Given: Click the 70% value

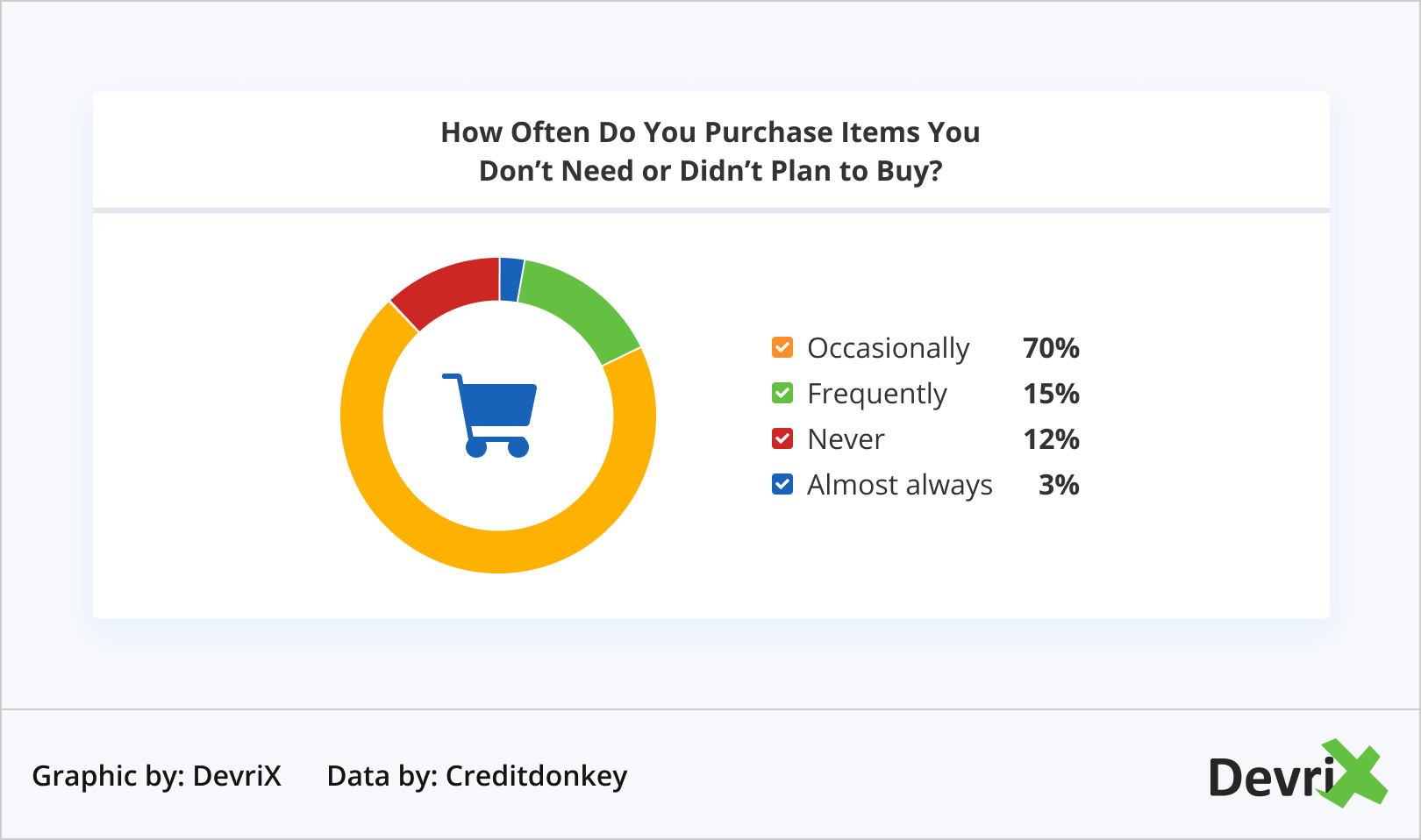Looking at the screenshot, I should tap(1051, 348).
